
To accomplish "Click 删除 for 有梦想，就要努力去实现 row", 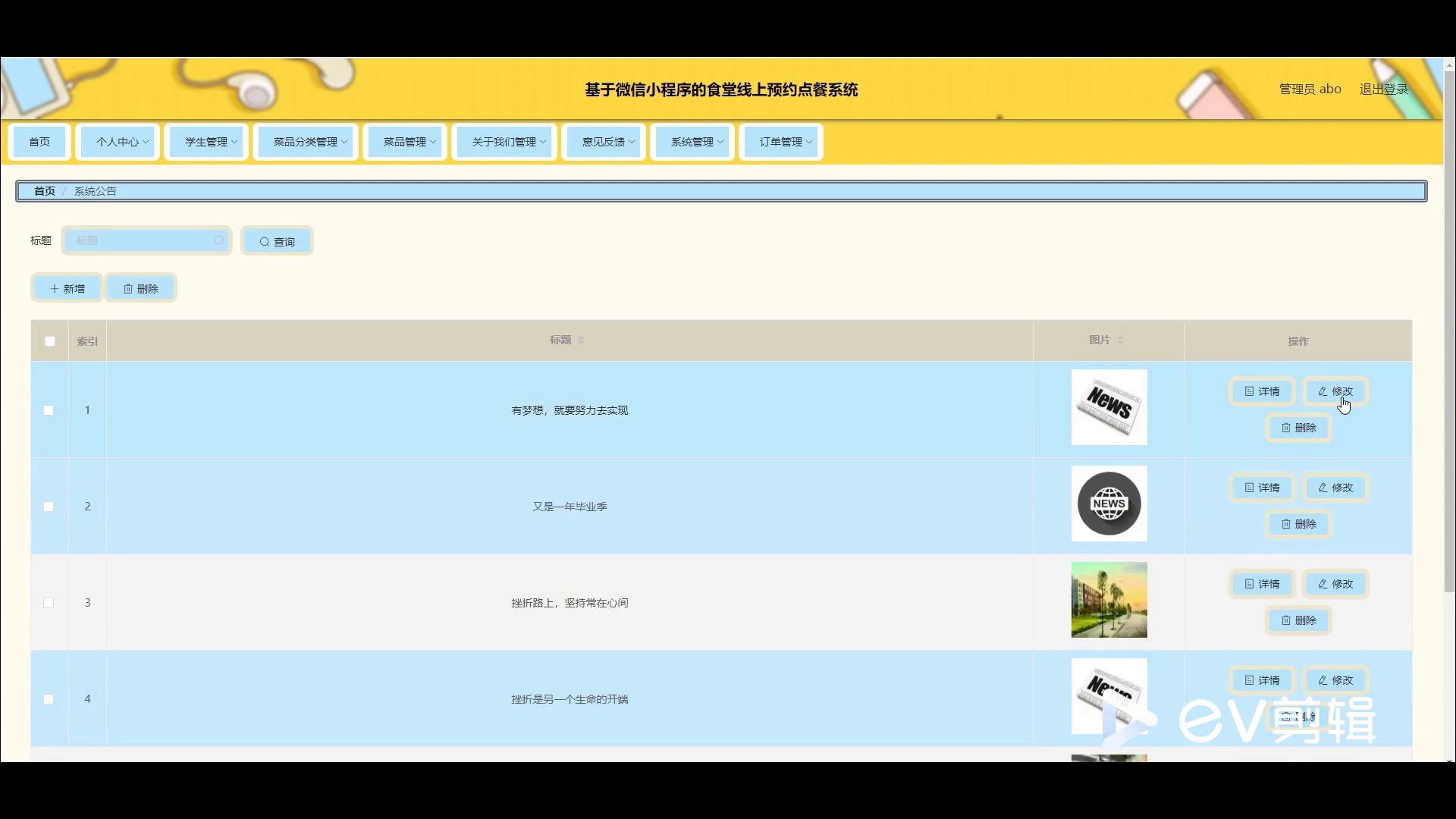I will coord(1298,428).
